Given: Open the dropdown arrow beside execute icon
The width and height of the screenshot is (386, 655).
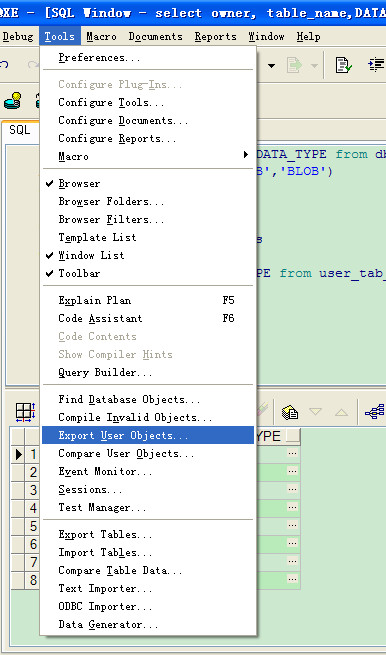Looking at the screenshot, I should pos(314,66).
